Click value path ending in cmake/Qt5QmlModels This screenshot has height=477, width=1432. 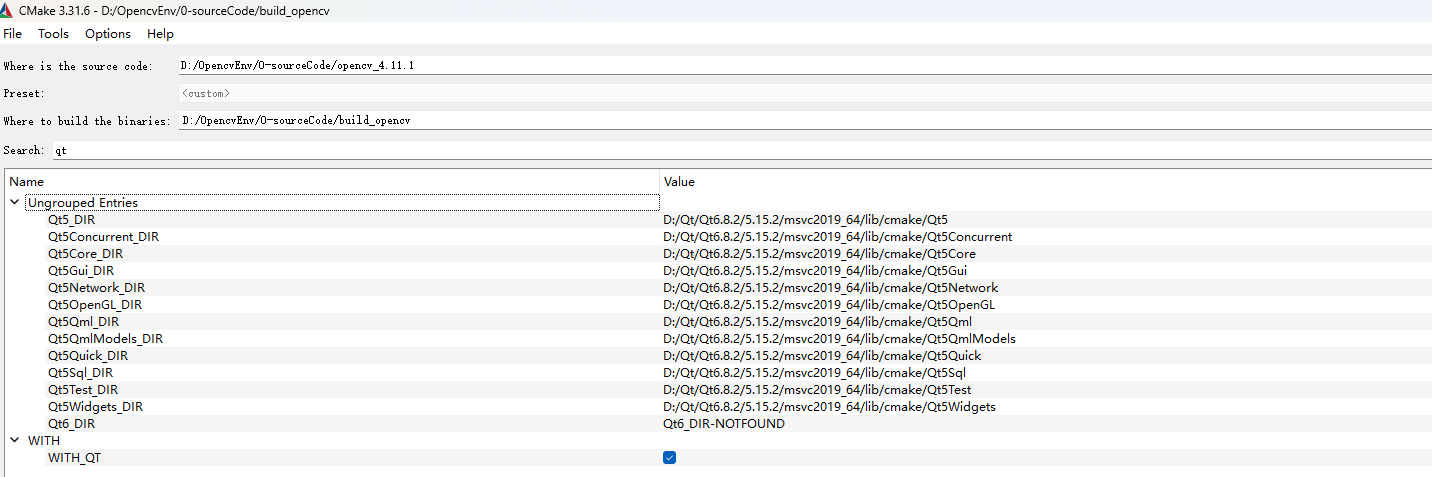coord(840,339)
